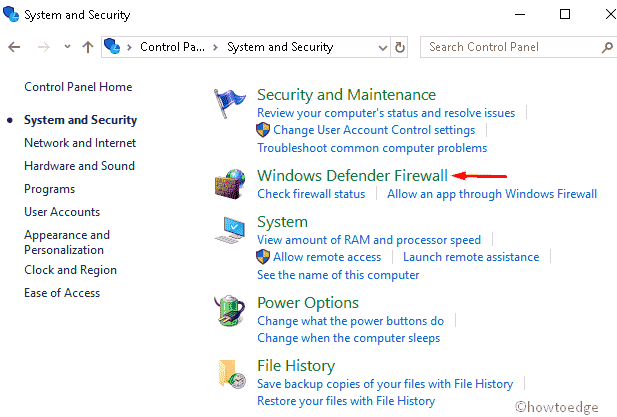This screenshot has width=617, height=417.
Task: Open See the name of this computer
Action: click(x=338, y=275)
